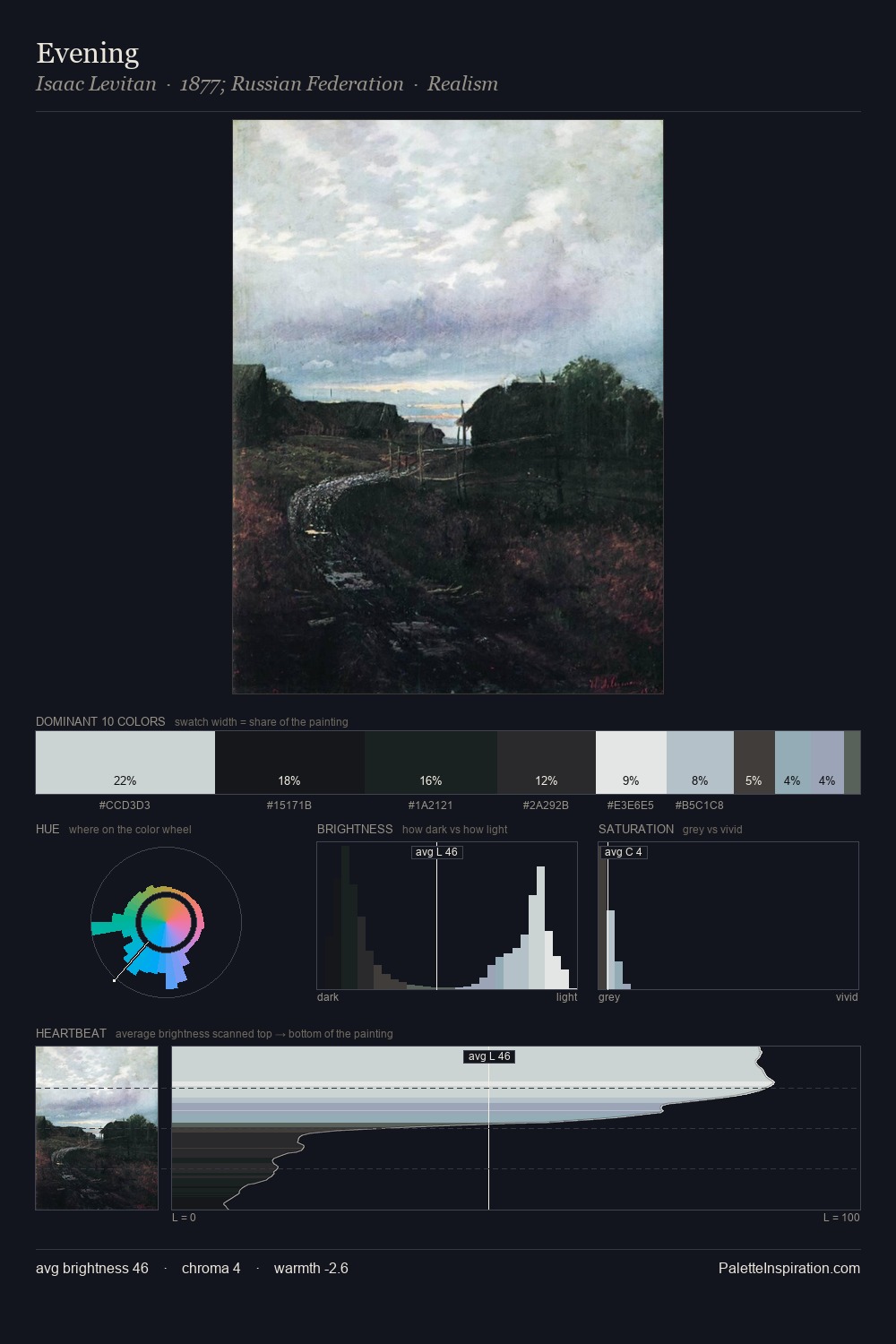Select the 16% swatch #1A2121

pos(431,762)
